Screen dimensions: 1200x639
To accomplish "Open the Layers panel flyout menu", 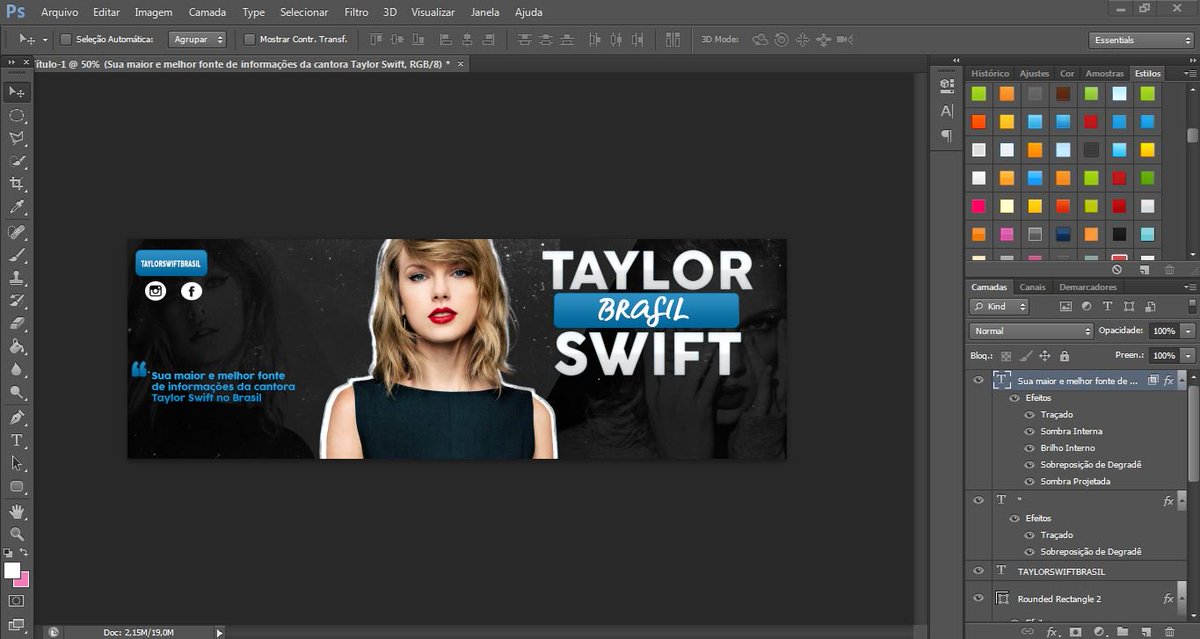I will click(x=1188, y=287).
